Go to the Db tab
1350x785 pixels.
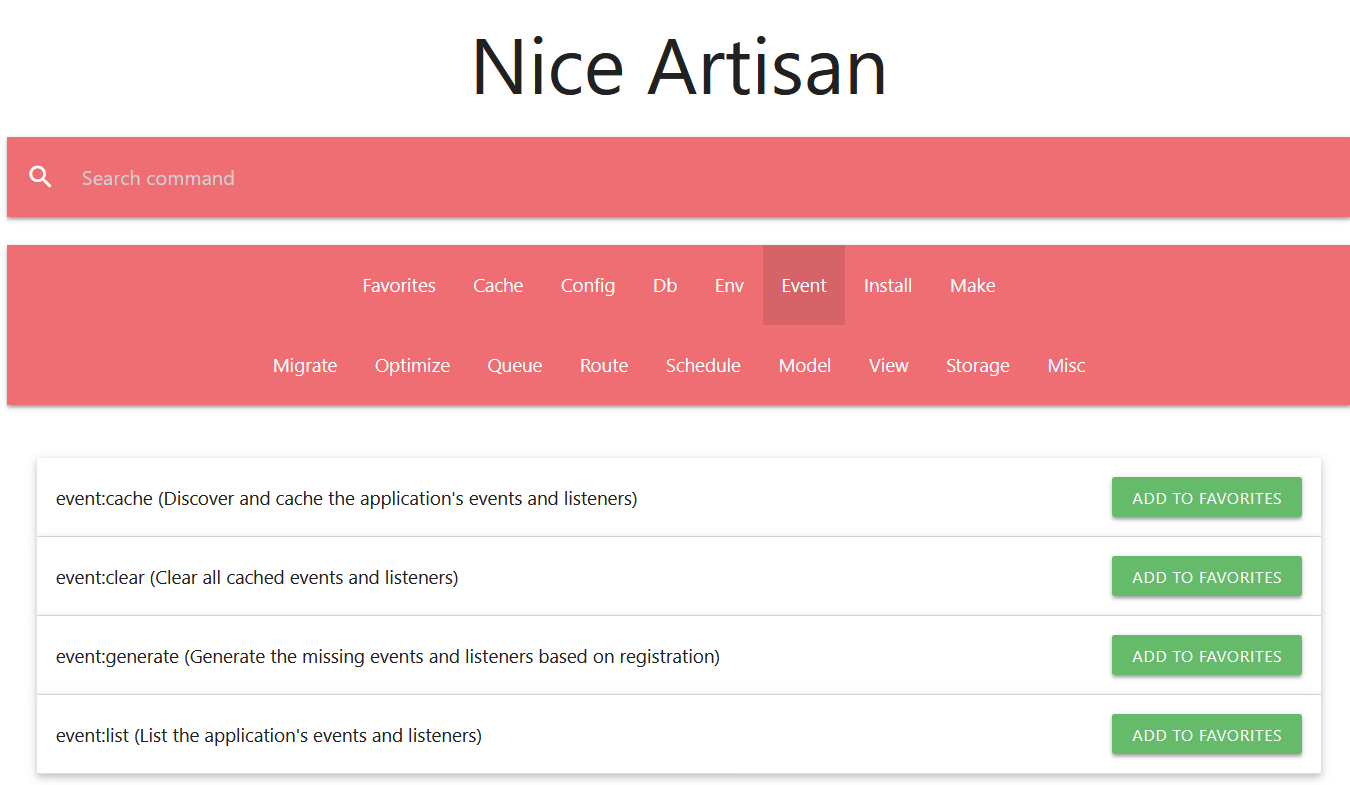pos(665,286)
